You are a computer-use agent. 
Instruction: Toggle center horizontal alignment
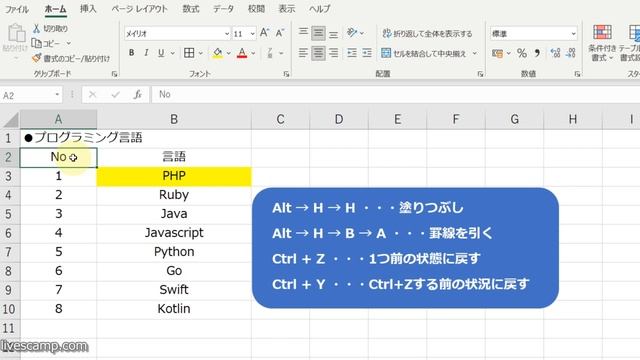(318, 53)
